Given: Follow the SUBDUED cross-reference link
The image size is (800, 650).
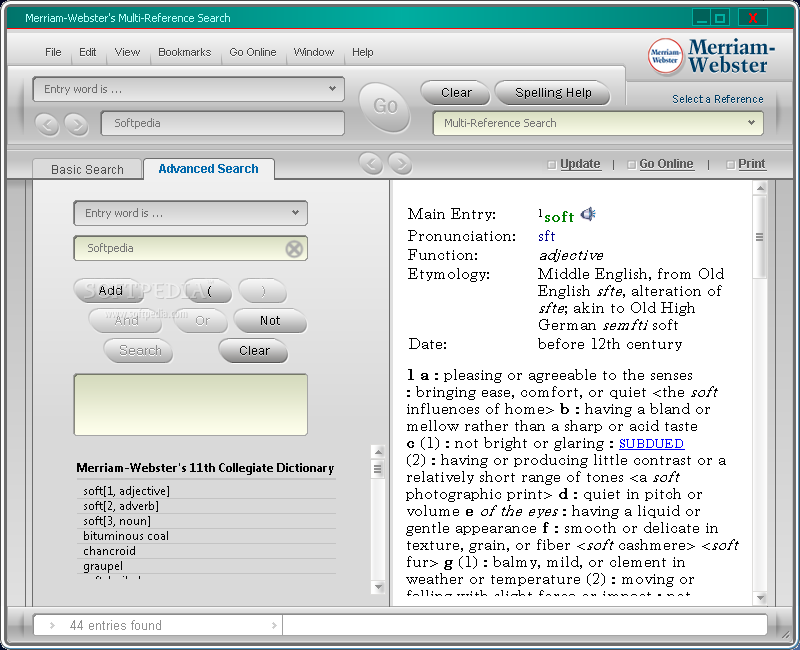Looking at the screenshot, I should (x=651, y=443).
